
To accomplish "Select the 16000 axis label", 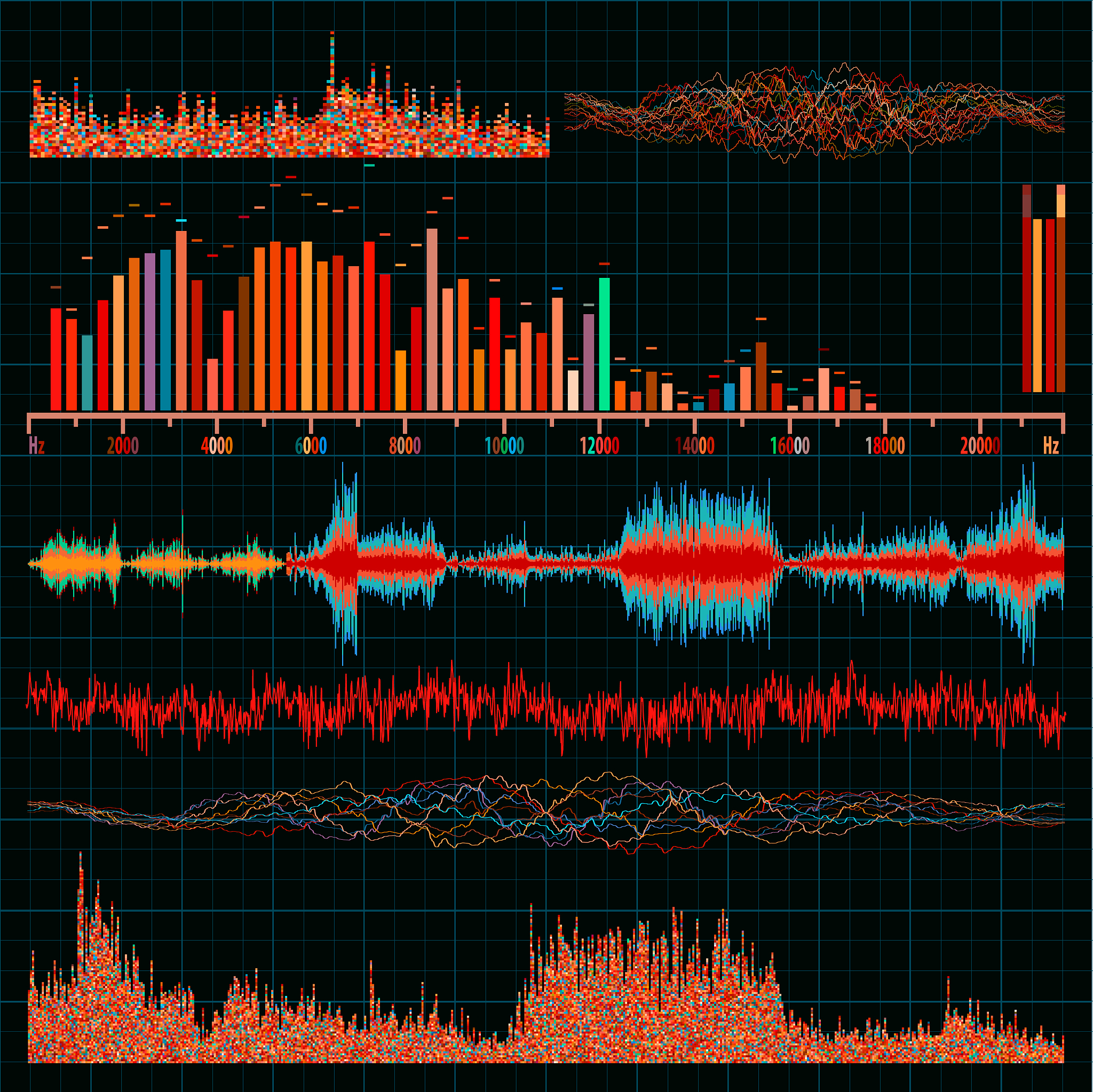I will tap(790, 446).
